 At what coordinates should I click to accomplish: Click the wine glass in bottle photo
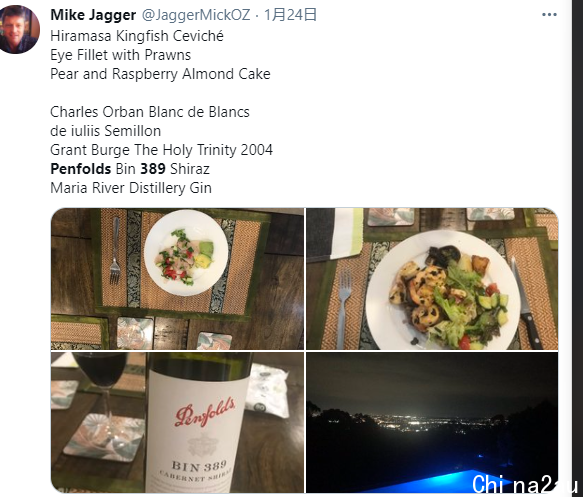(x=100, y=396)
